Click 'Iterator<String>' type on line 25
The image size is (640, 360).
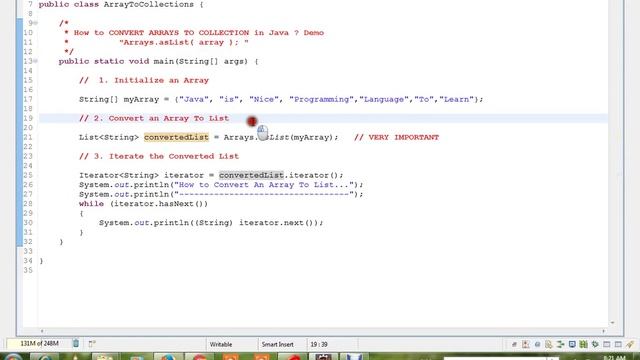pos(119,175)
